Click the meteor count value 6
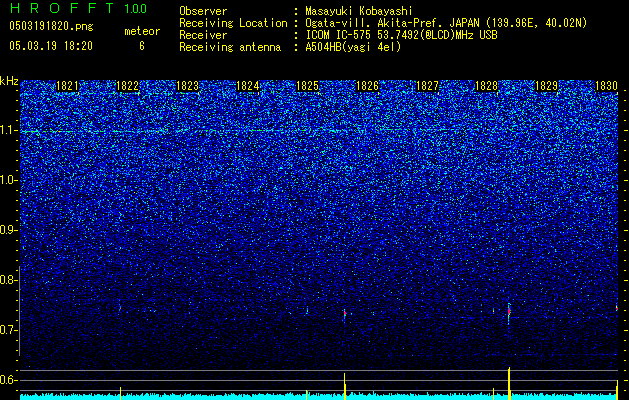Screen dimensions: 629x400 pyautogui.click(x=142, y=46)
